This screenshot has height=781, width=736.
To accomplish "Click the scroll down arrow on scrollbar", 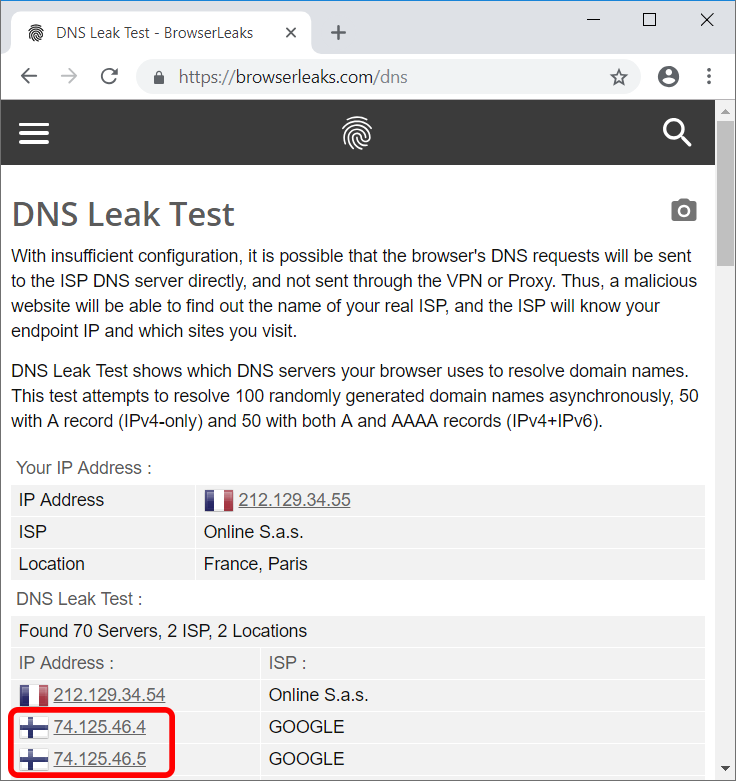I will [726, 771].
